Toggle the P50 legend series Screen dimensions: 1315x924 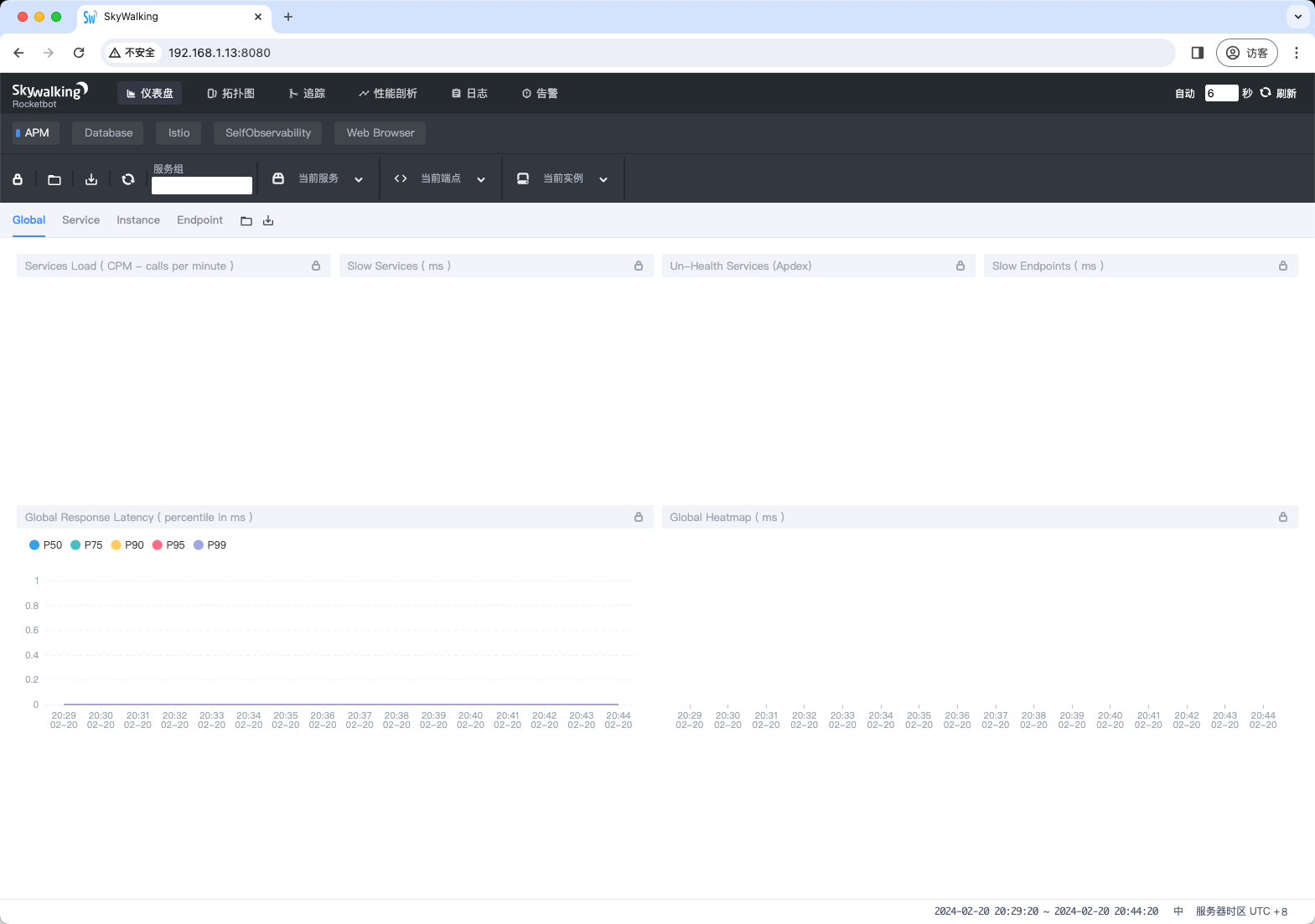[46, 545]
